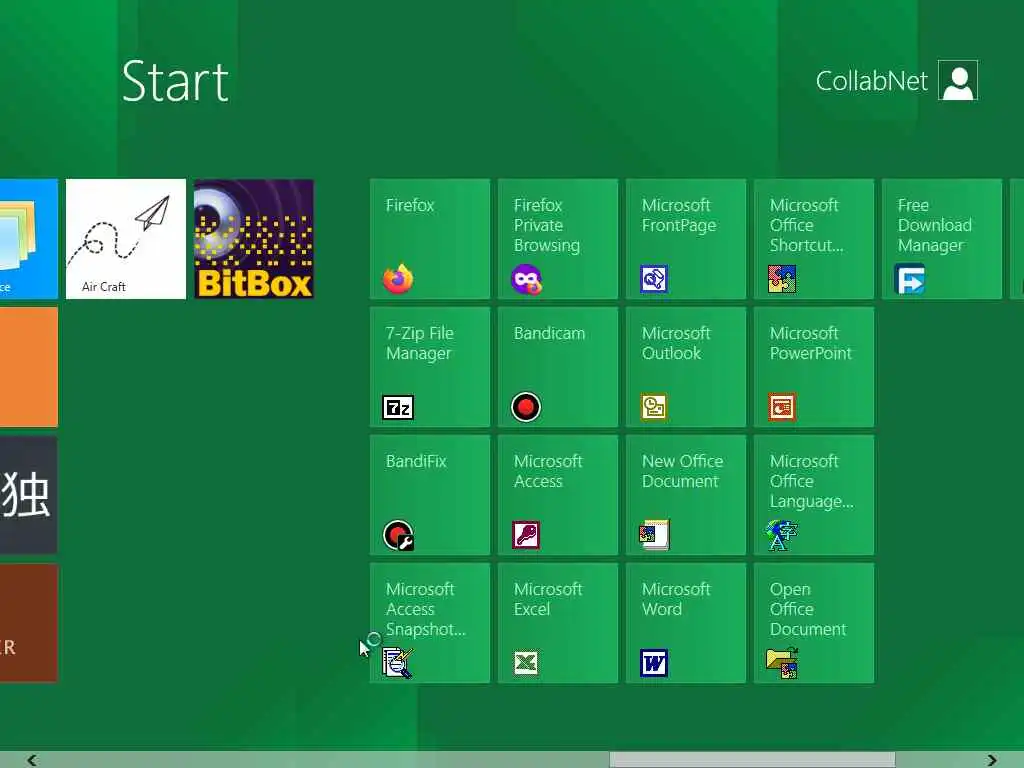
Task: Open the Firefox tile
Action: tap(430, 239)
